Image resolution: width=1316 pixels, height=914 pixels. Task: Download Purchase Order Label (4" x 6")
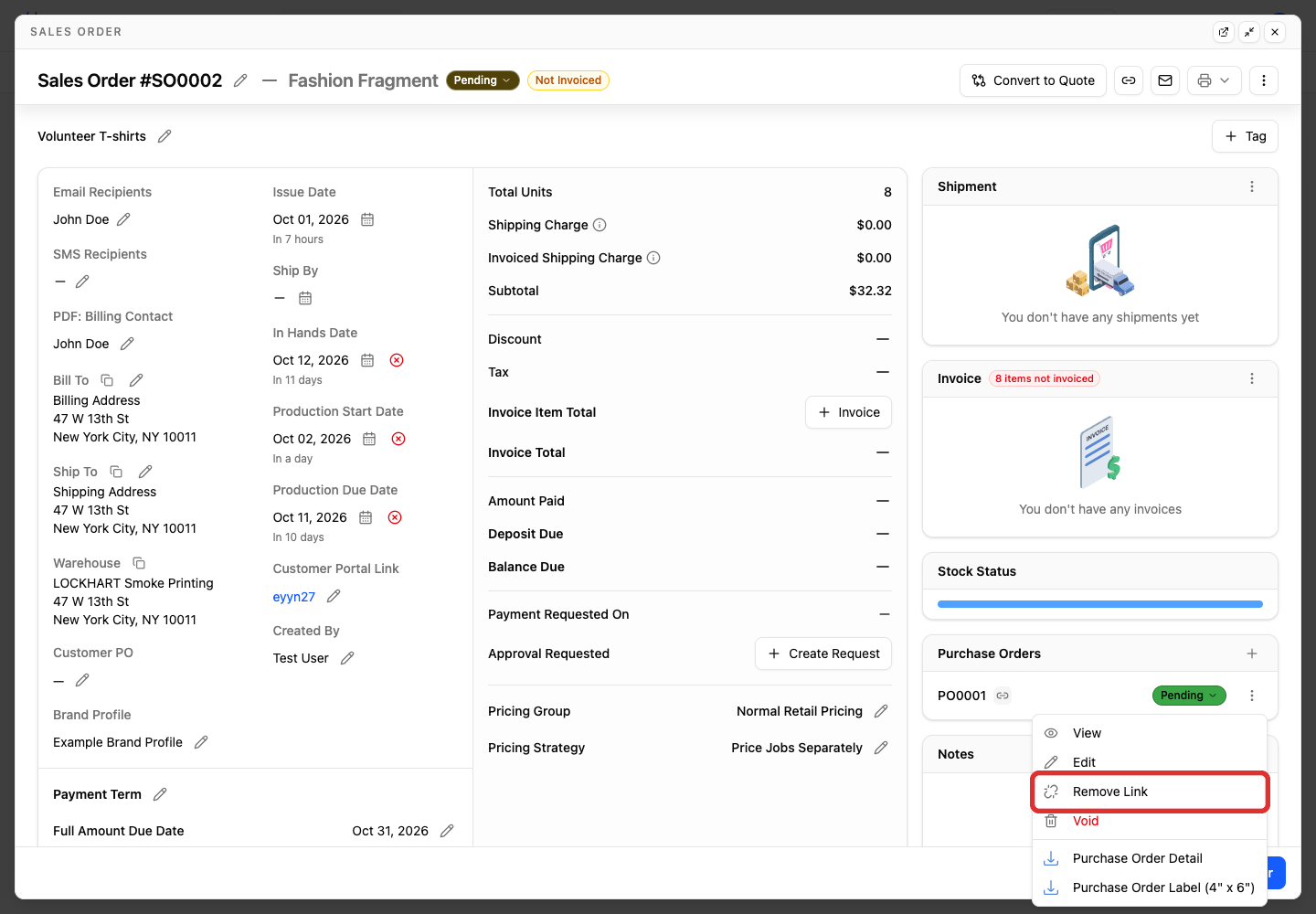pyautogui.click(x=1150, y=887)
